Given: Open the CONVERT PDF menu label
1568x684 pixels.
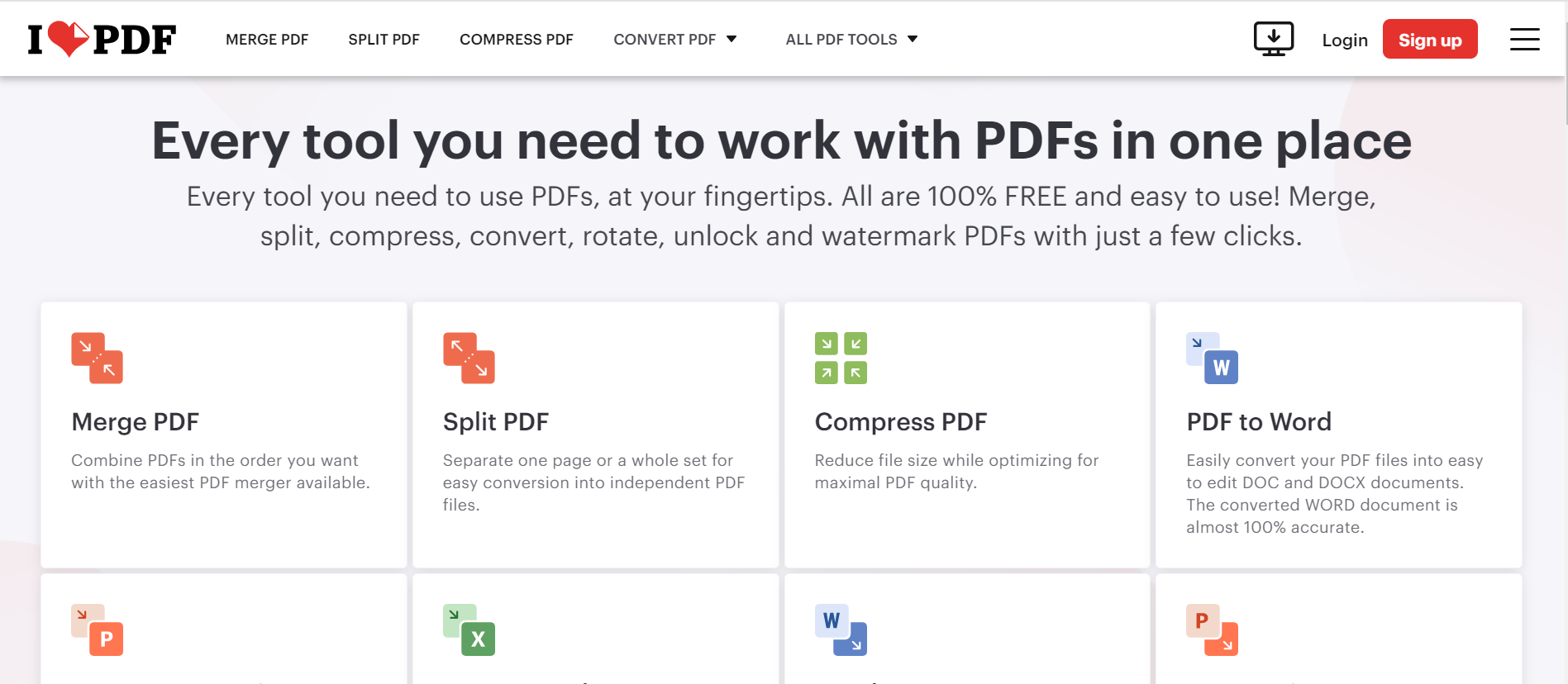Looking at the screenshot, I should coord(665,40).
